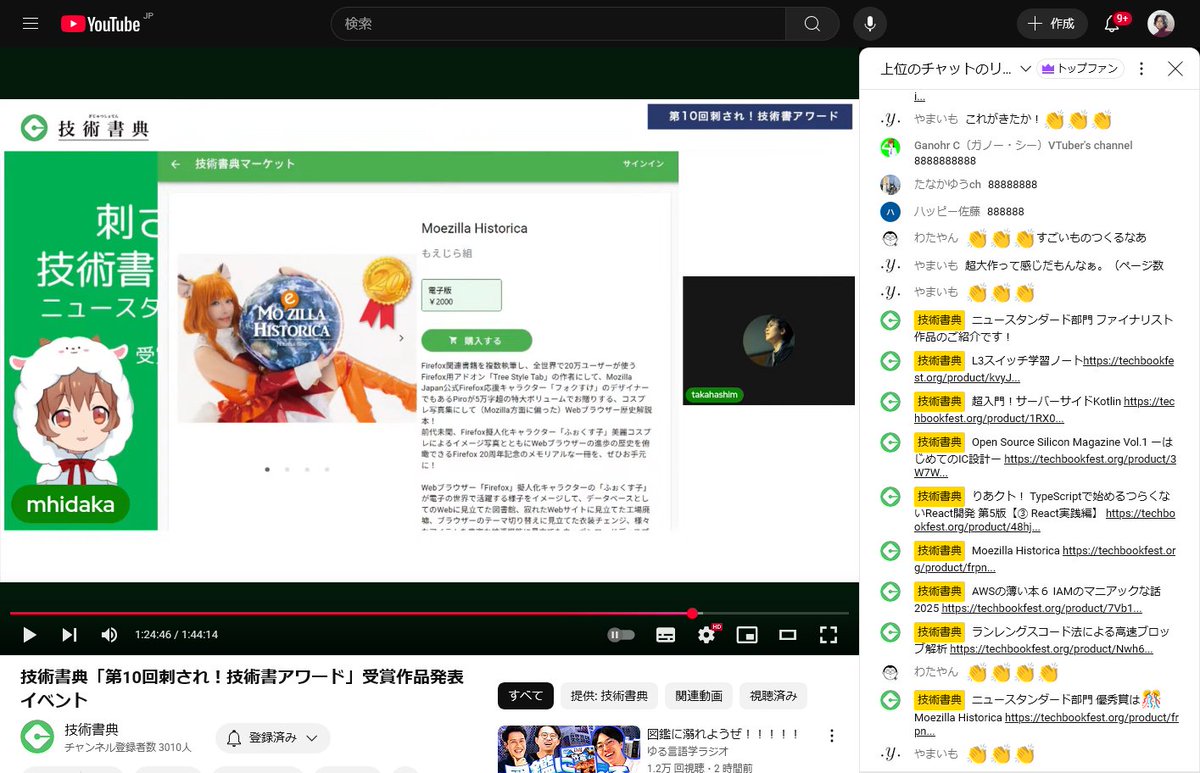Screen dimensions: 1200x773
Task: Select the 関連動画 filter chip
Action: click(x=699, y=696)
